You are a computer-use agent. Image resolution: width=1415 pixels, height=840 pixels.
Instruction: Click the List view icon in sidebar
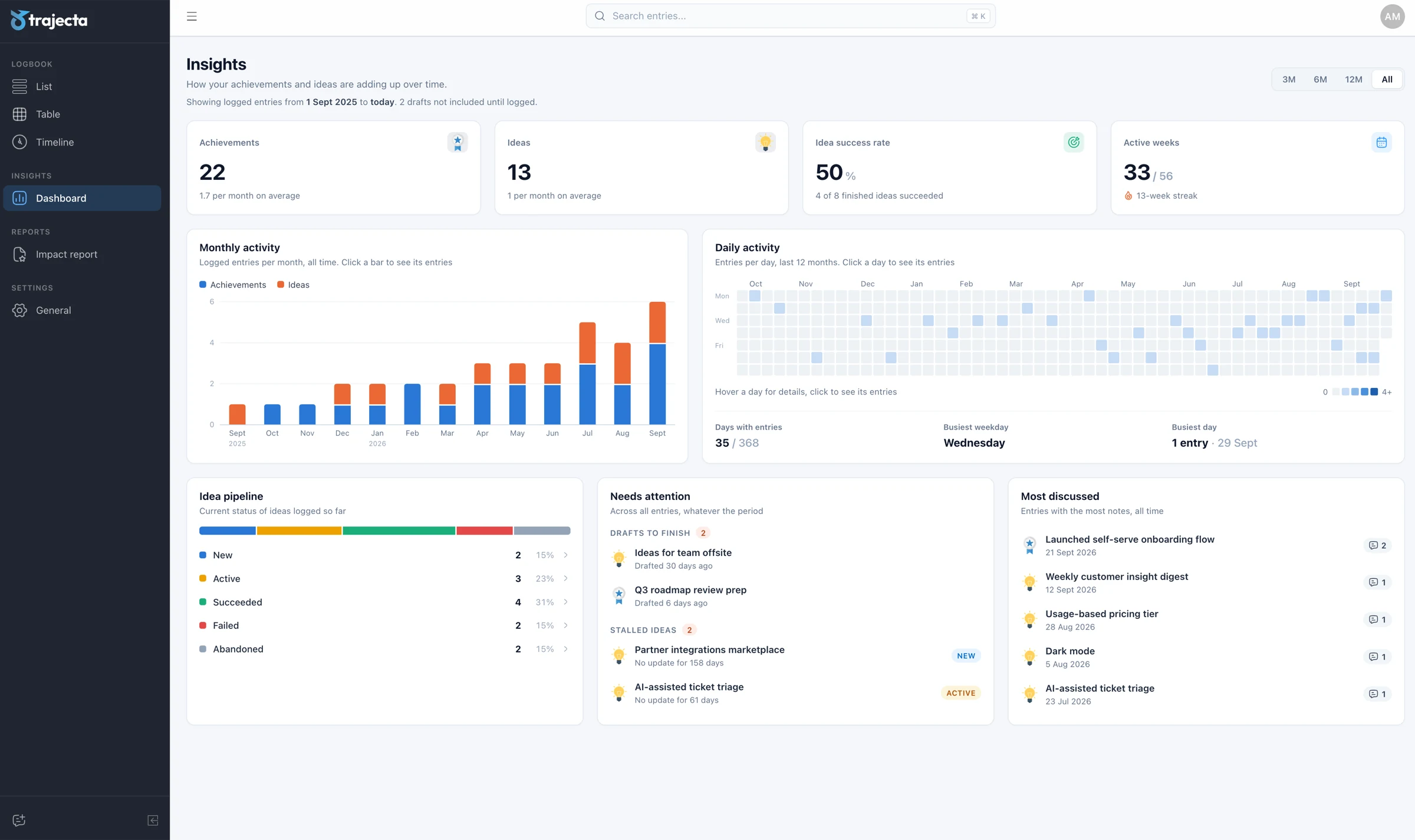pos(19,86)
